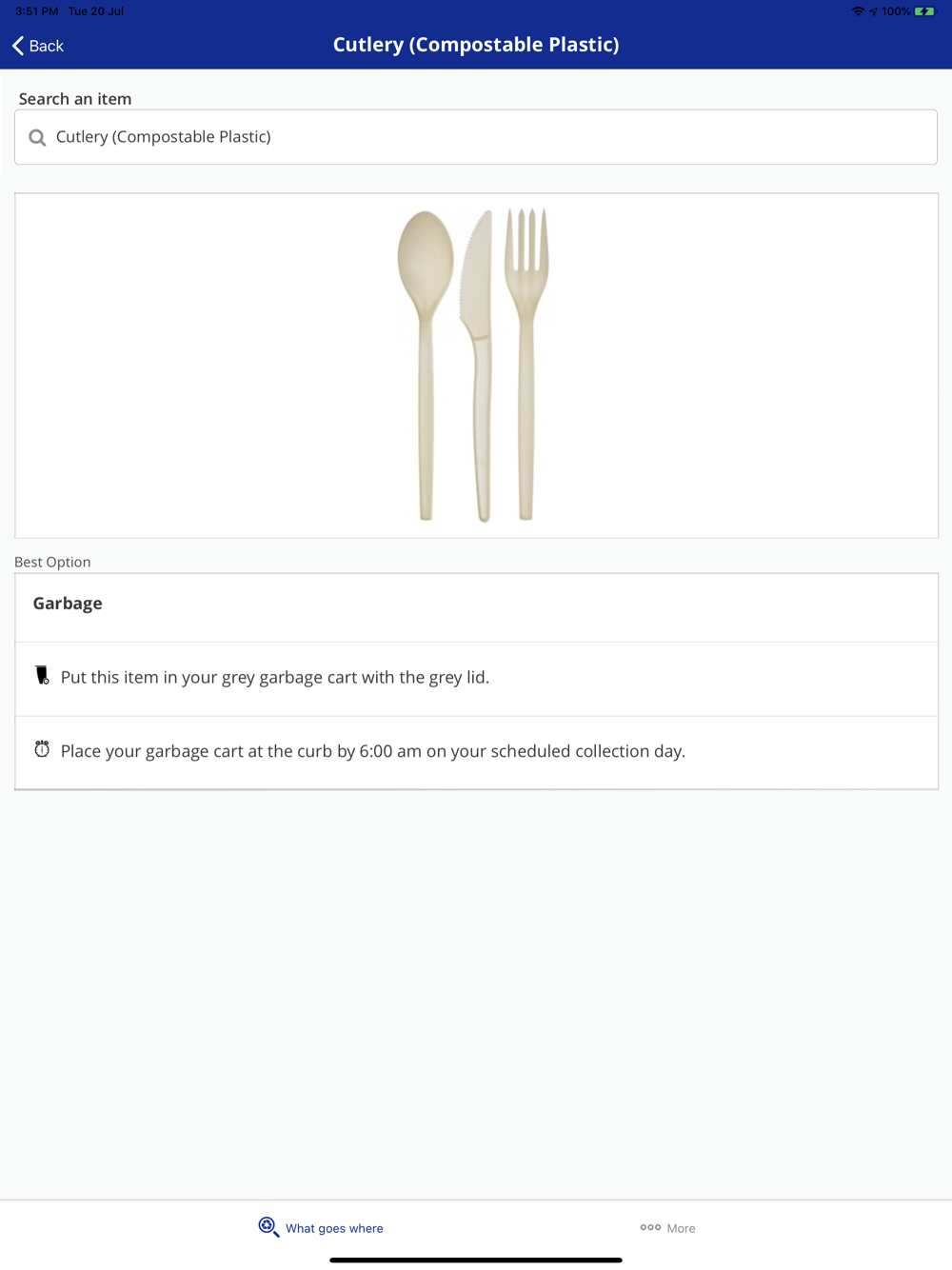Click the magnifying glass search icon
The height and width of the screenshot is (1270, 952).
point(37,137)
